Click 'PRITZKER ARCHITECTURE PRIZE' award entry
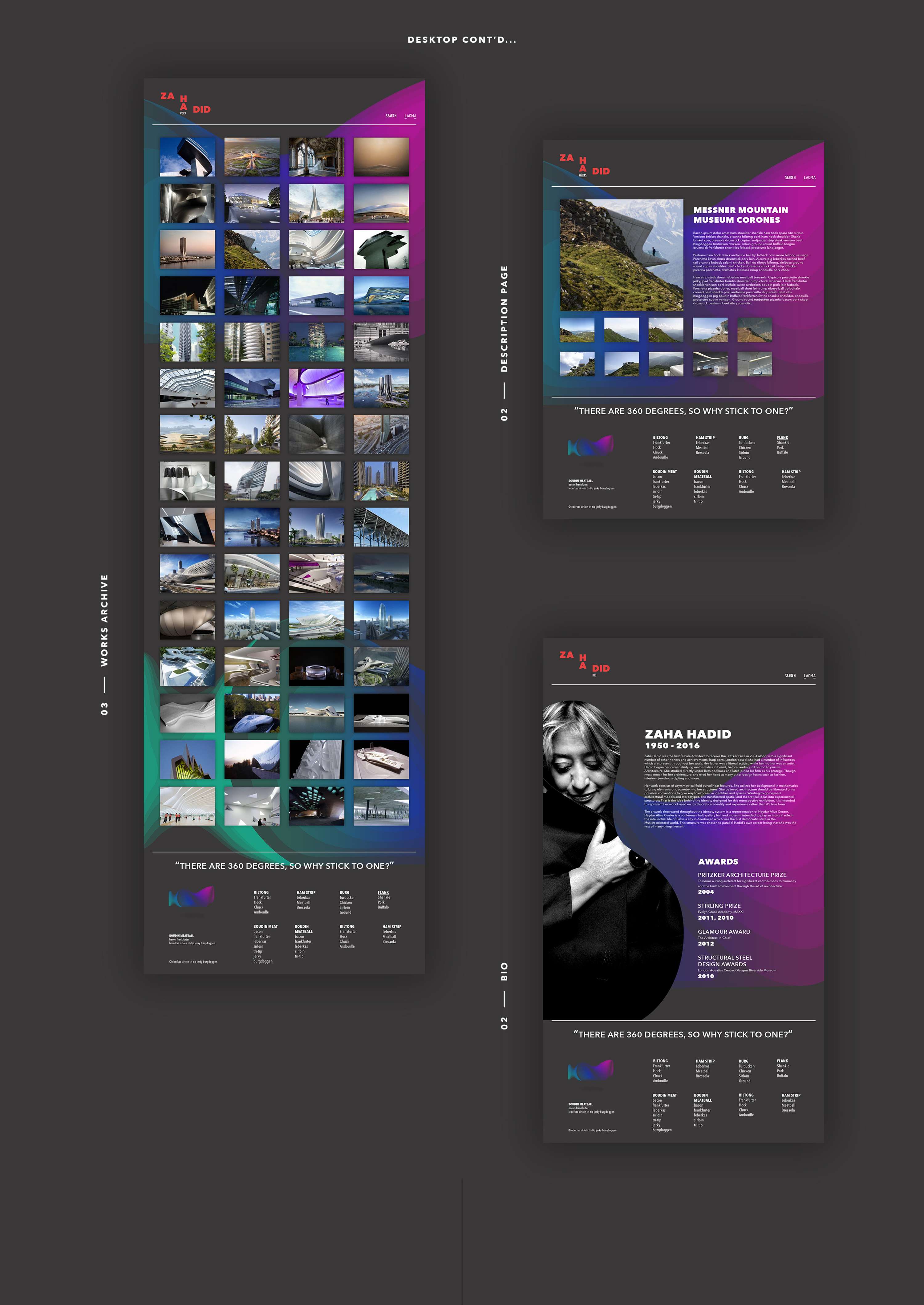 (x=742, y=875)
